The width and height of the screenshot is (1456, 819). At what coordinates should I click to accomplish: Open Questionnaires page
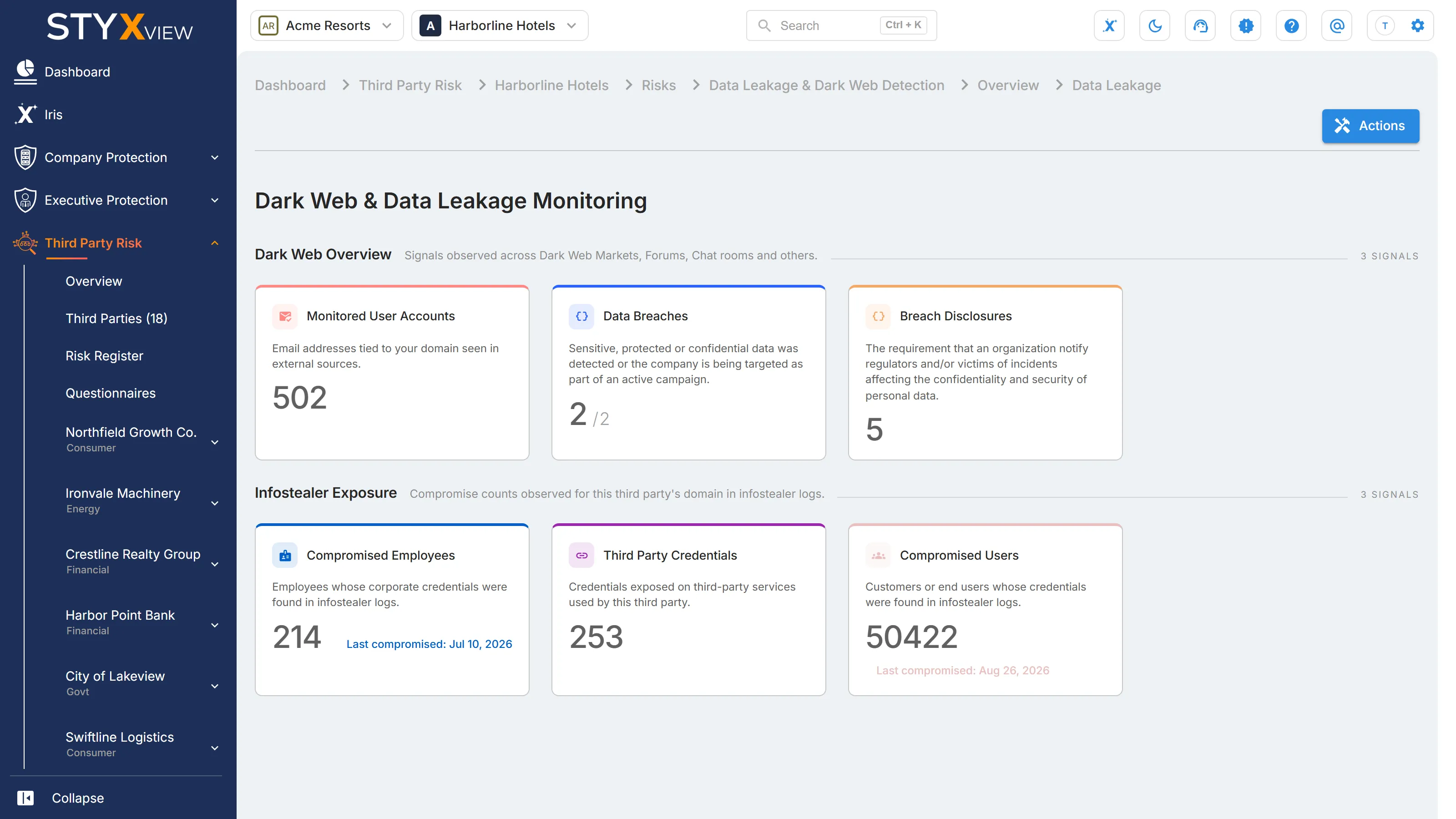pos(110,393)
